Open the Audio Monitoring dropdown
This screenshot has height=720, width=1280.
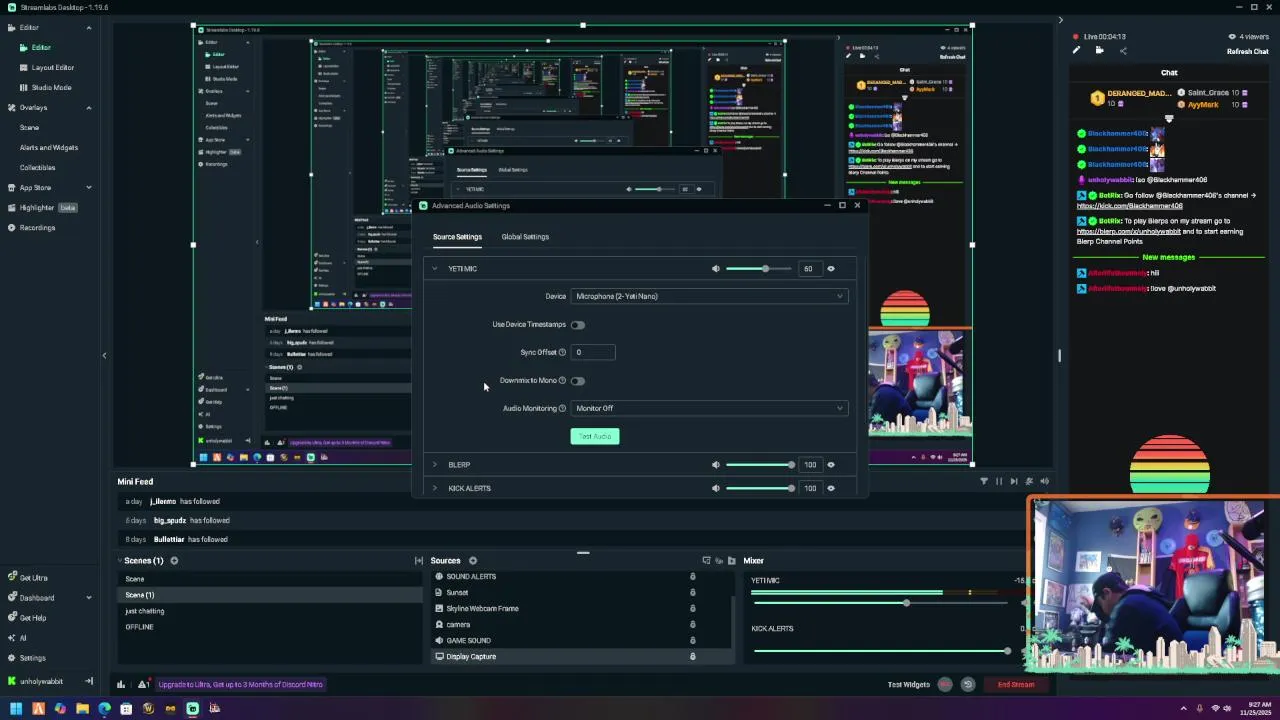pyautogui.click(x=709, y=408)
